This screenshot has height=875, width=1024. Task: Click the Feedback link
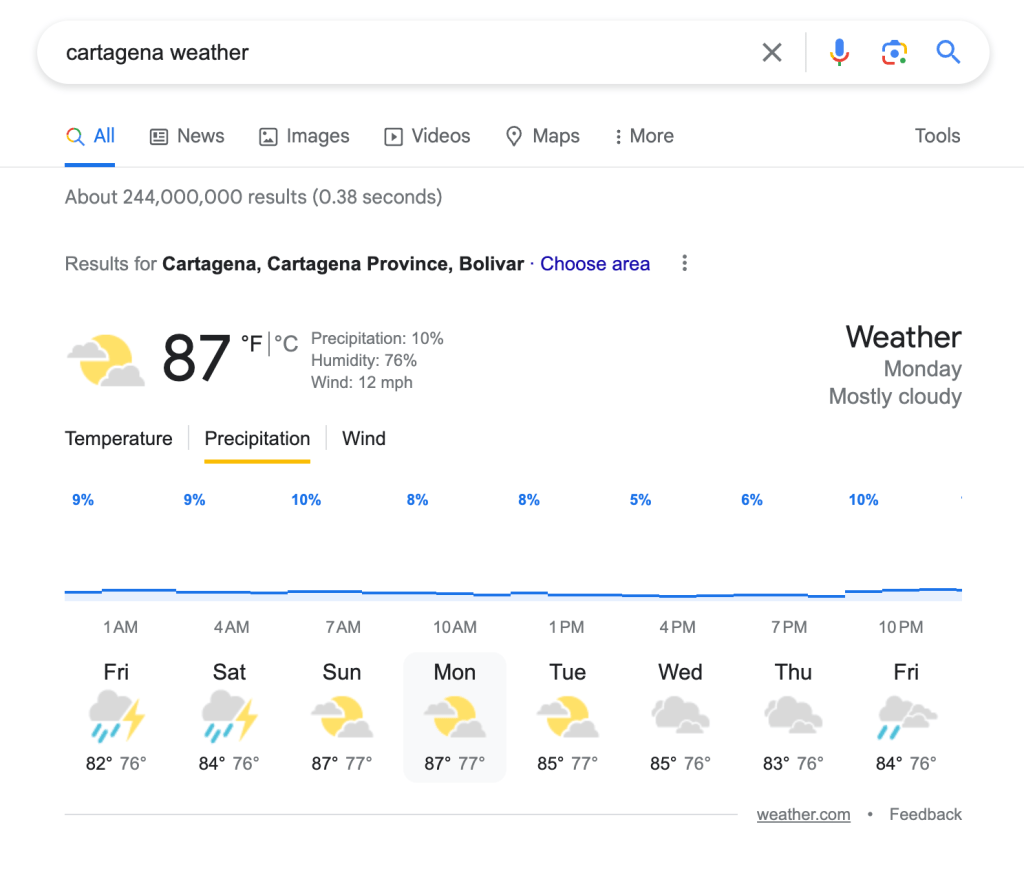point(925,814)
